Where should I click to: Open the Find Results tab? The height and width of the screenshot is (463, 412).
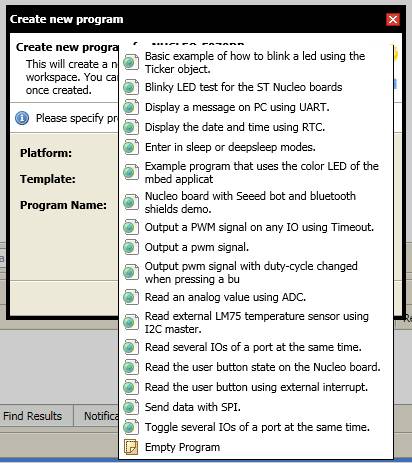(33, 416)
